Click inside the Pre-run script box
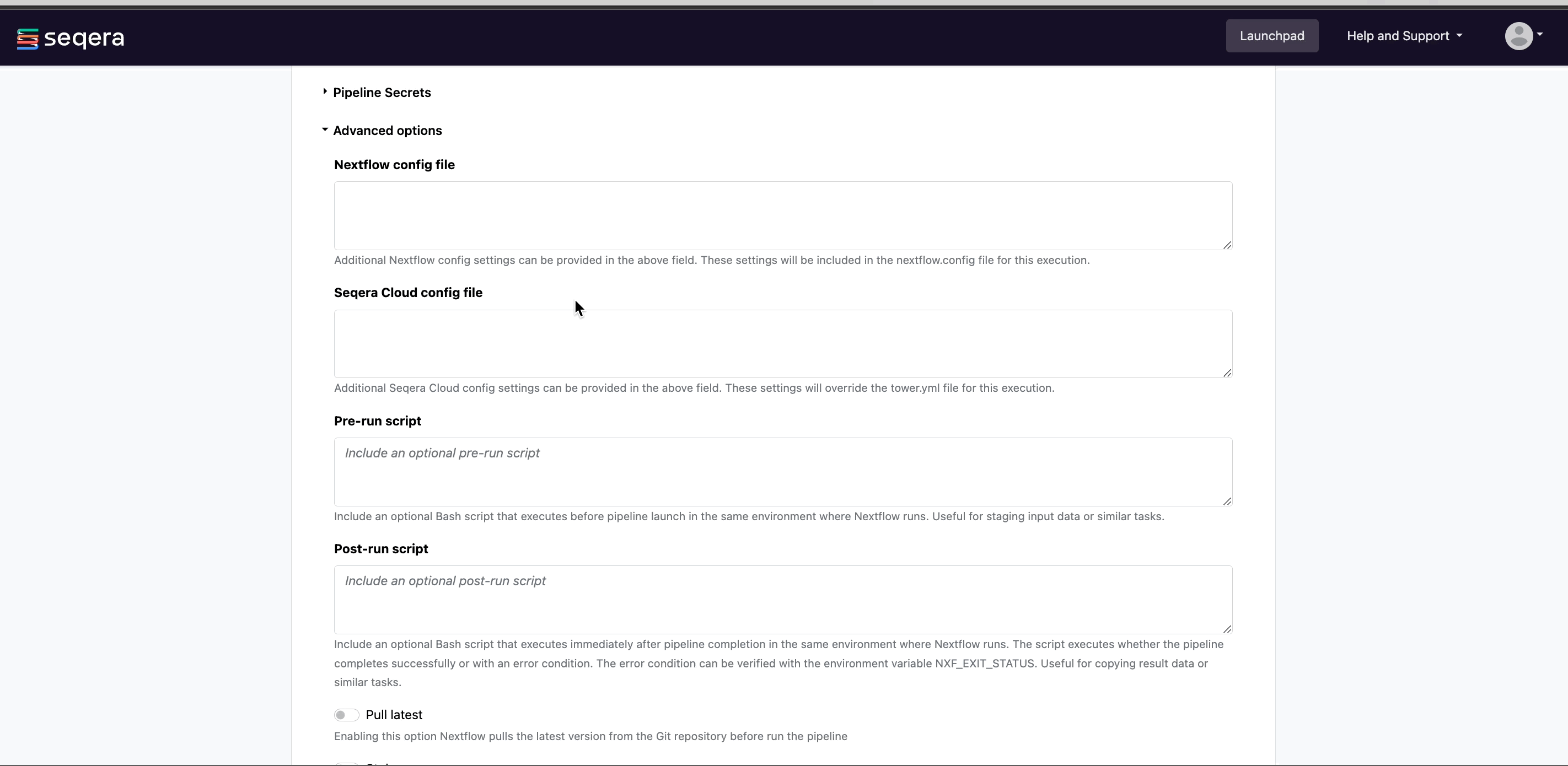 [783, 472]
